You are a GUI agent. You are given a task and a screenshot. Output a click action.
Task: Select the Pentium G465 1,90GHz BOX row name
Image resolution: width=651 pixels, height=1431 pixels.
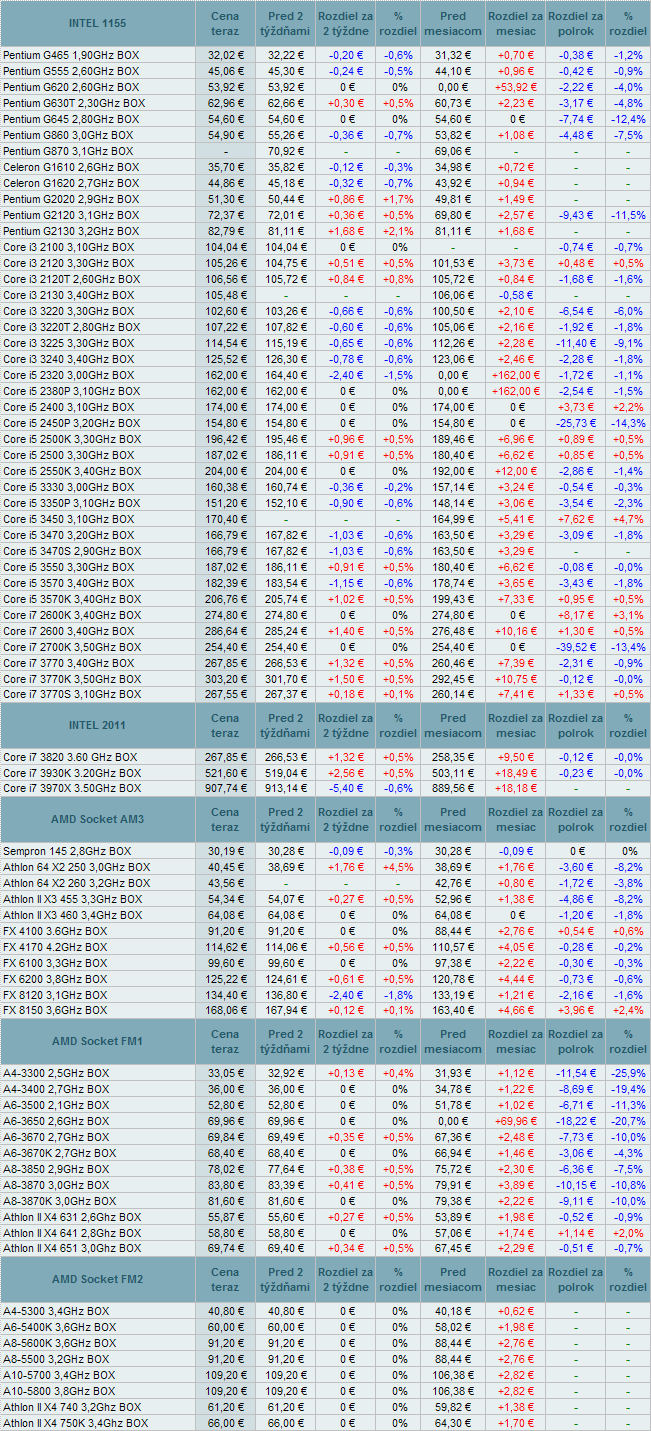click(72, 55)
